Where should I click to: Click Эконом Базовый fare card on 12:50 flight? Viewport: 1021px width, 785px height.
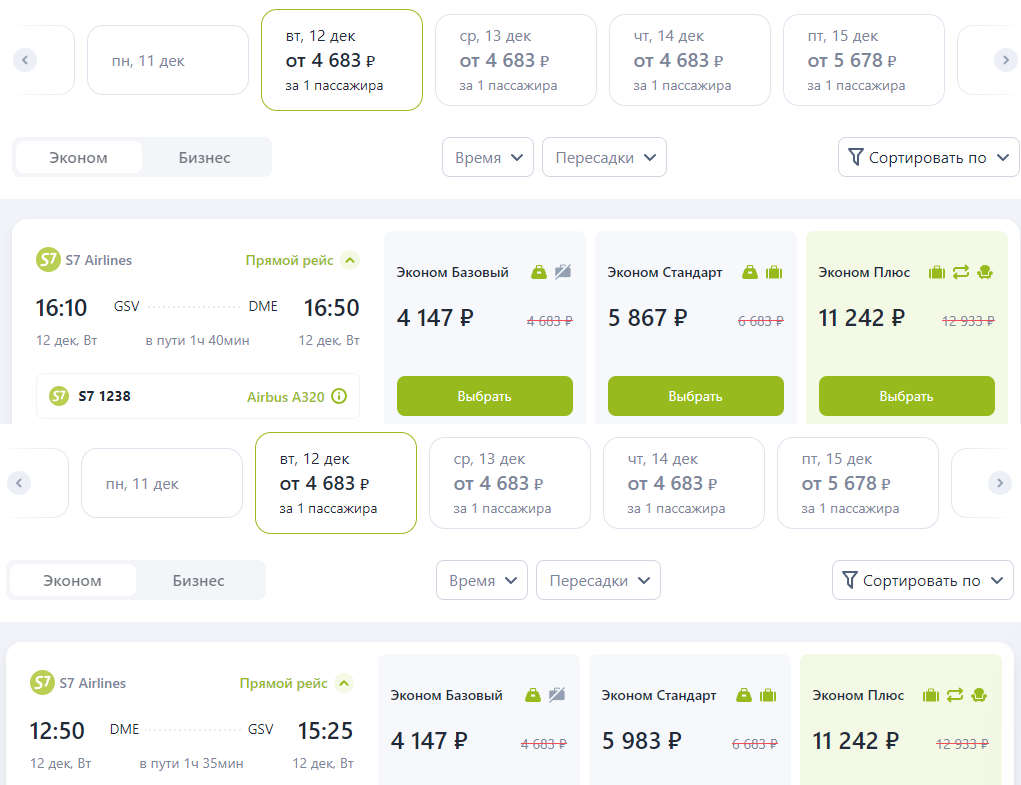click(x=479, y=719)
